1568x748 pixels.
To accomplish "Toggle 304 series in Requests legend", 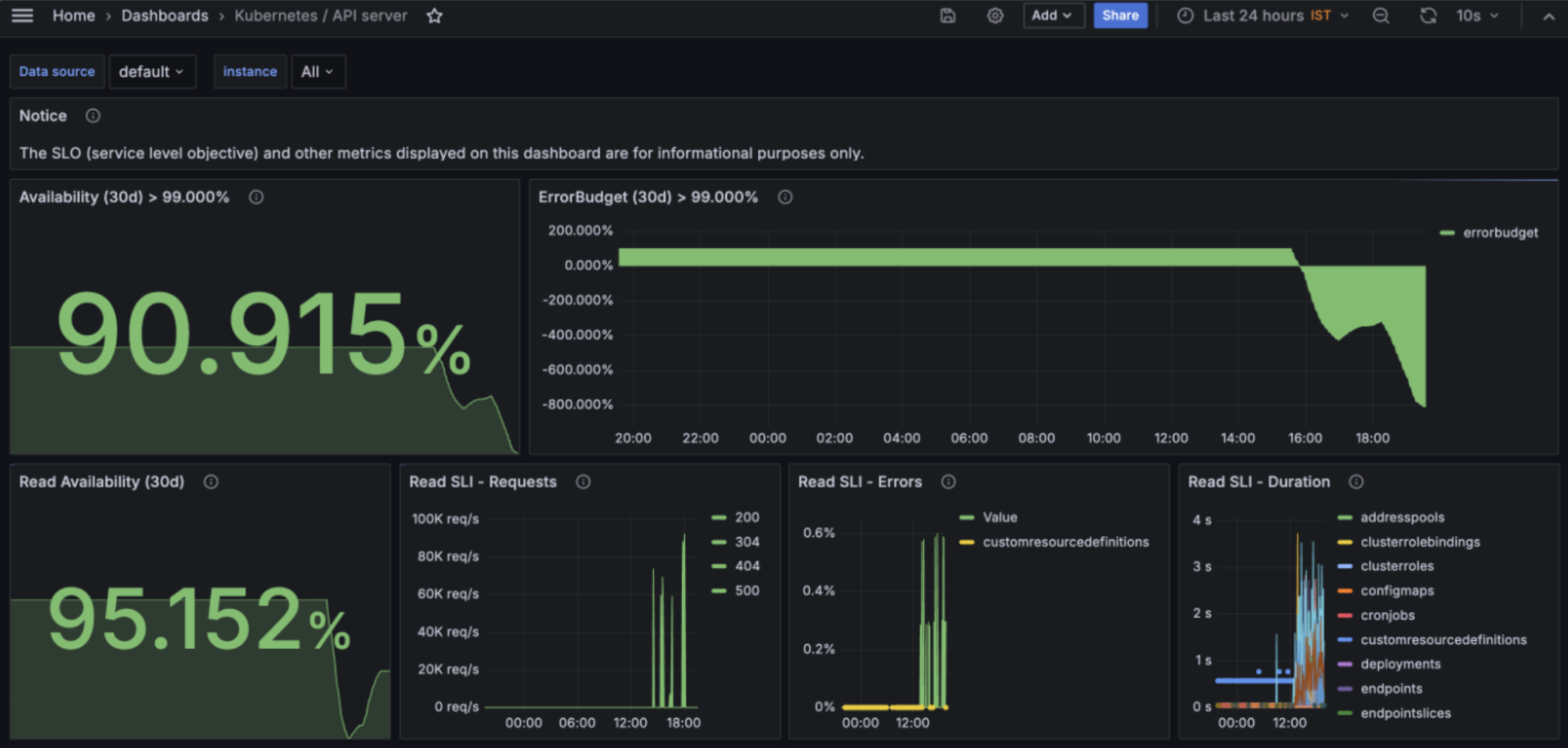I will click(x=747, y=542).
